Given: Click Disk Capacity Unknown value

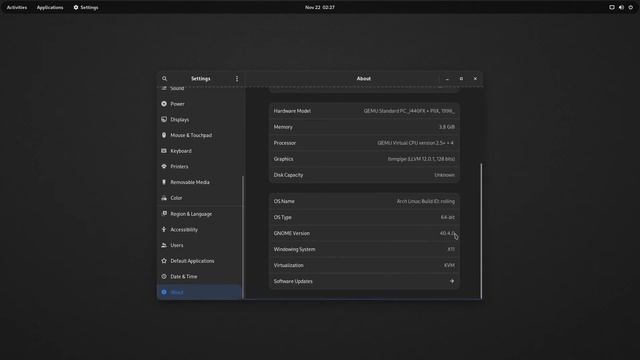Looking at the screenshot, I should (444, 175).
